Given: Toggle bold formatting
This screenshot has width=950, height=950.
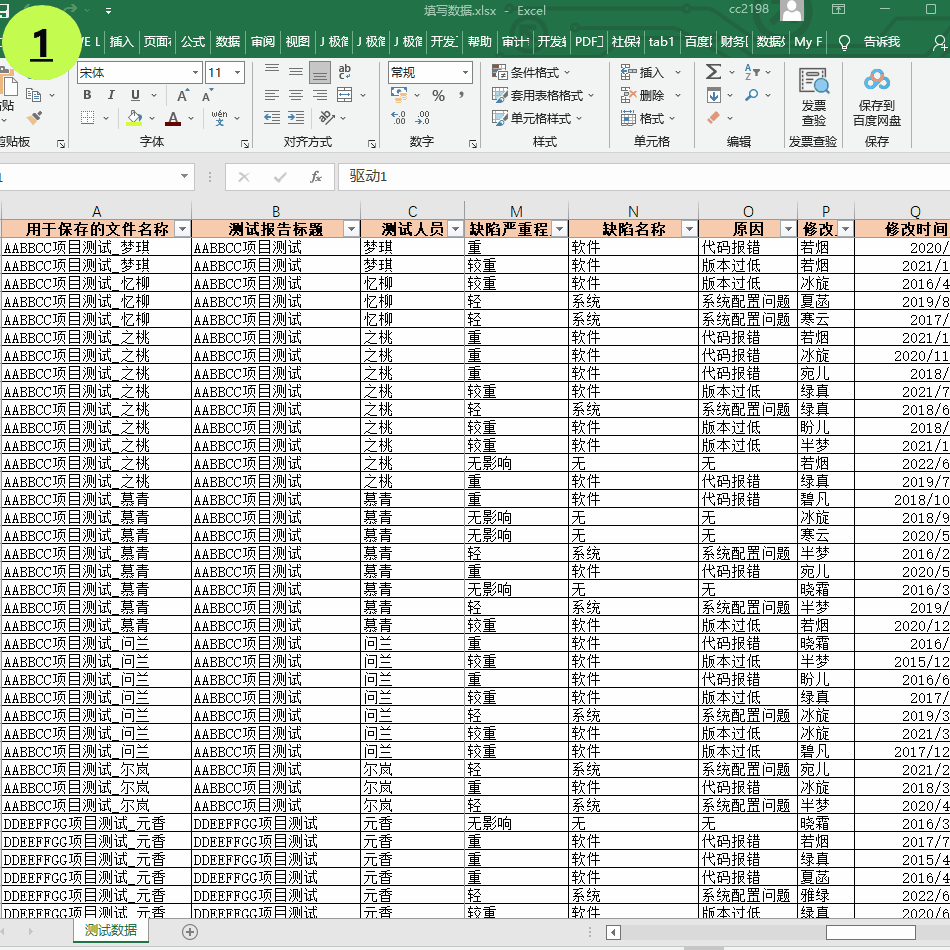Looking at the screenshot, I should [x=87, y=95].
